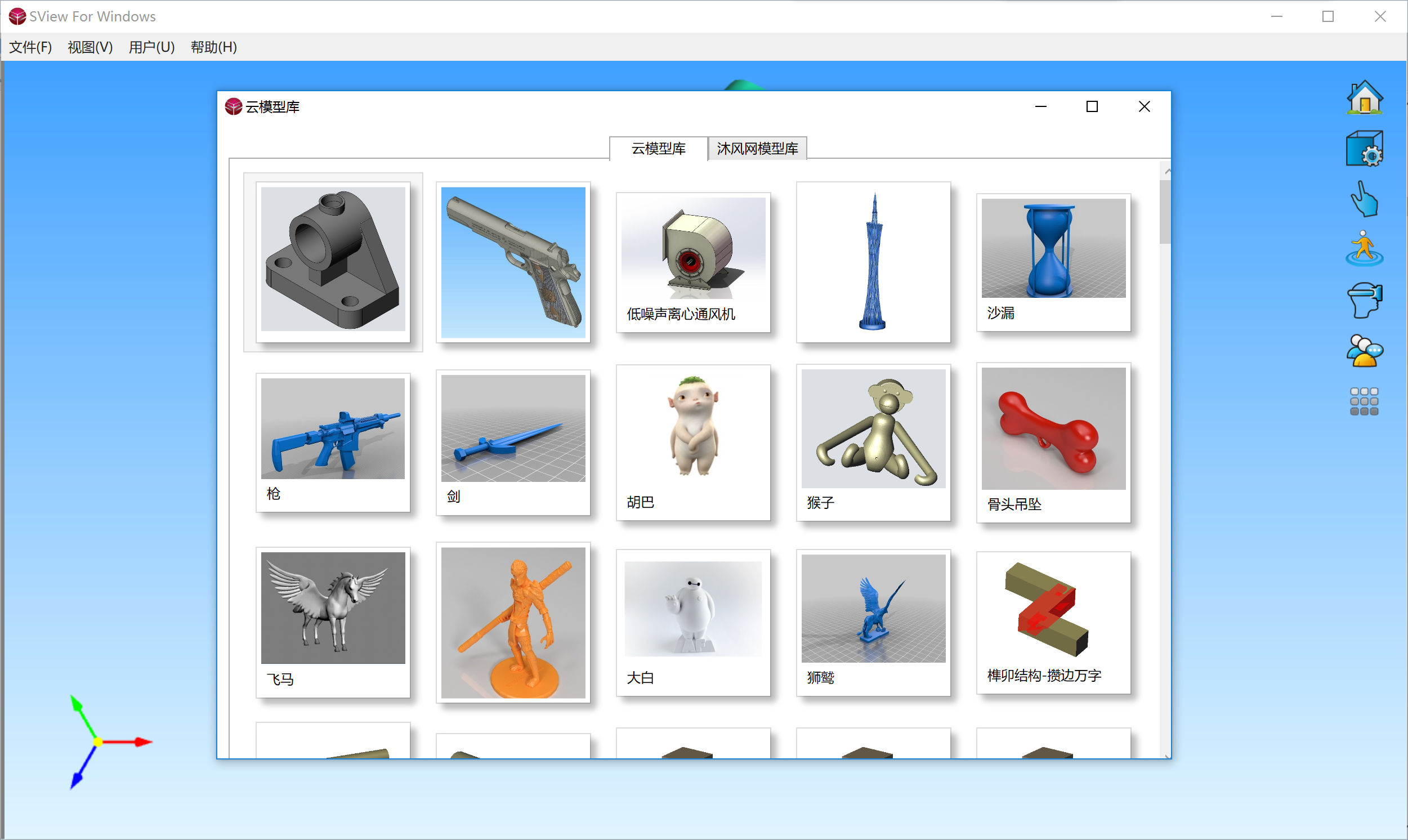This screenshot has height=840, width=1408.
Task: Open the 飞马 pegasus model
Action: coord(333,622)
